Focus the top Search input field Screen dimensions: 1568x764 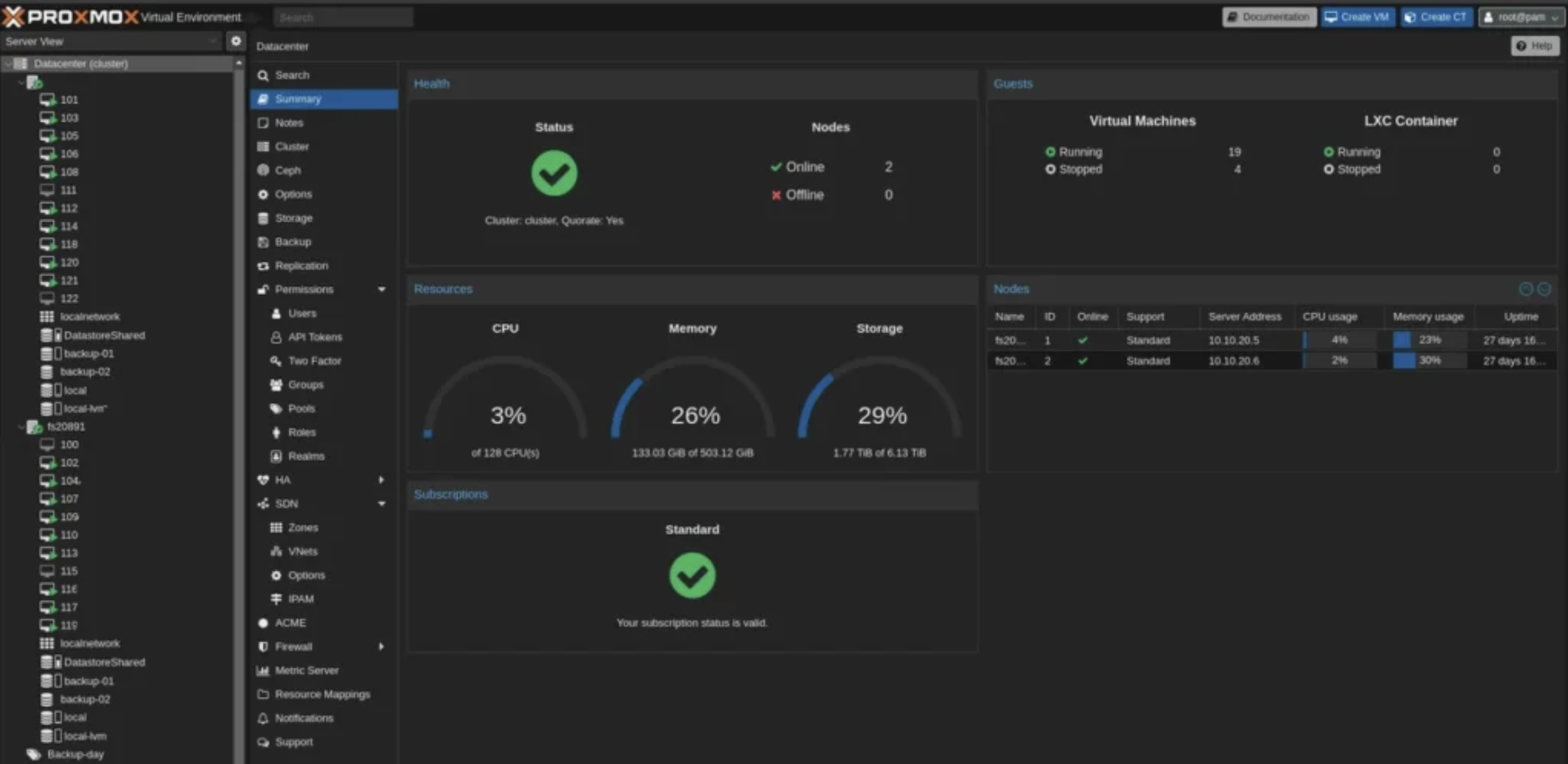(343, 17)
